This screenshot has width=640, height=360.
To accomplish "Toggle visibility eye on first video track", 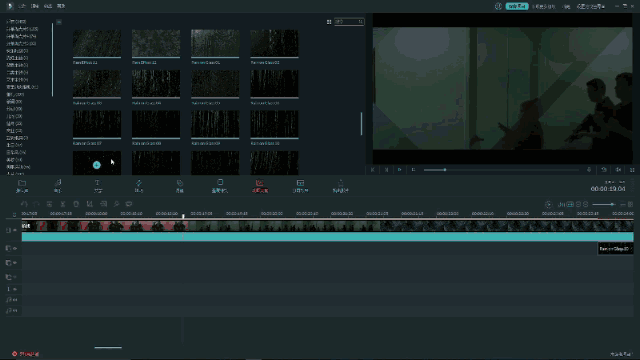I will (15, 230).
